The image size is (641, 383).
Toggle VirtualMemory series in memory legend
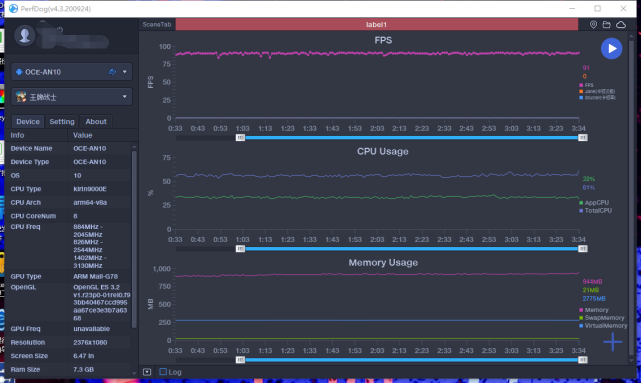[603, 326]
